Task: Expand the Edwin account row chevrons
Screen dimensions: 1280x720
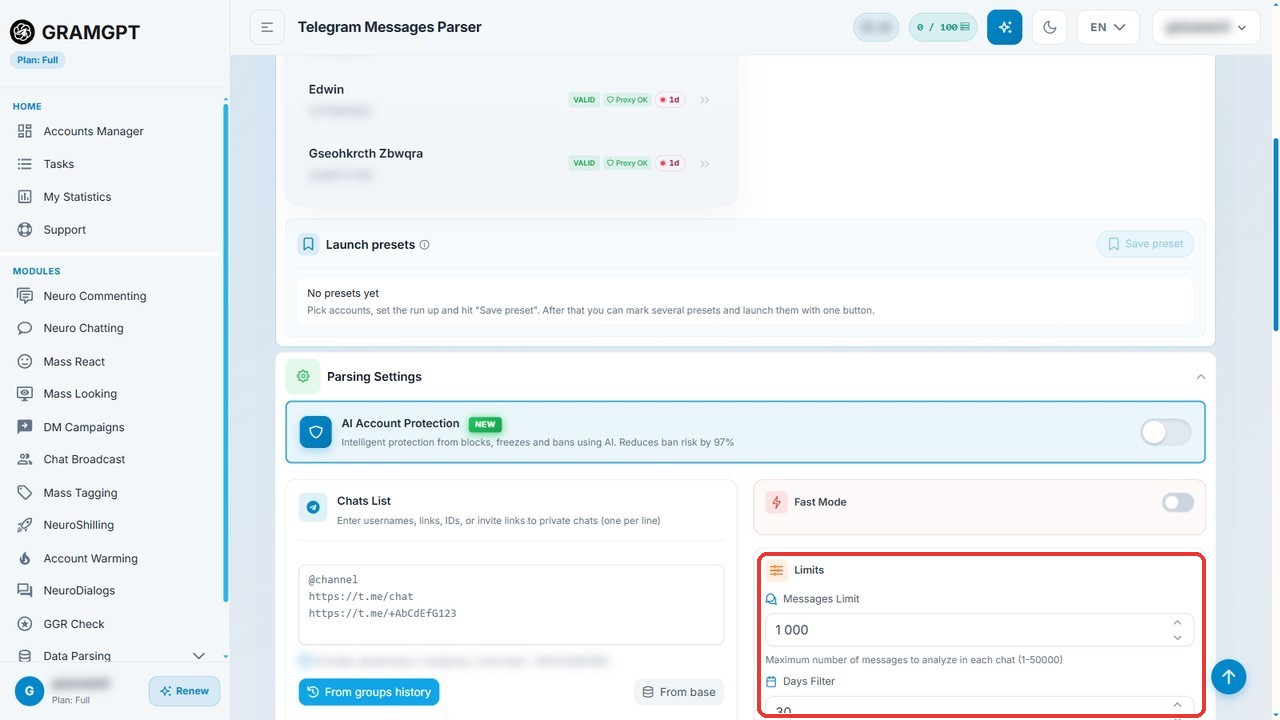Action: 704,100
